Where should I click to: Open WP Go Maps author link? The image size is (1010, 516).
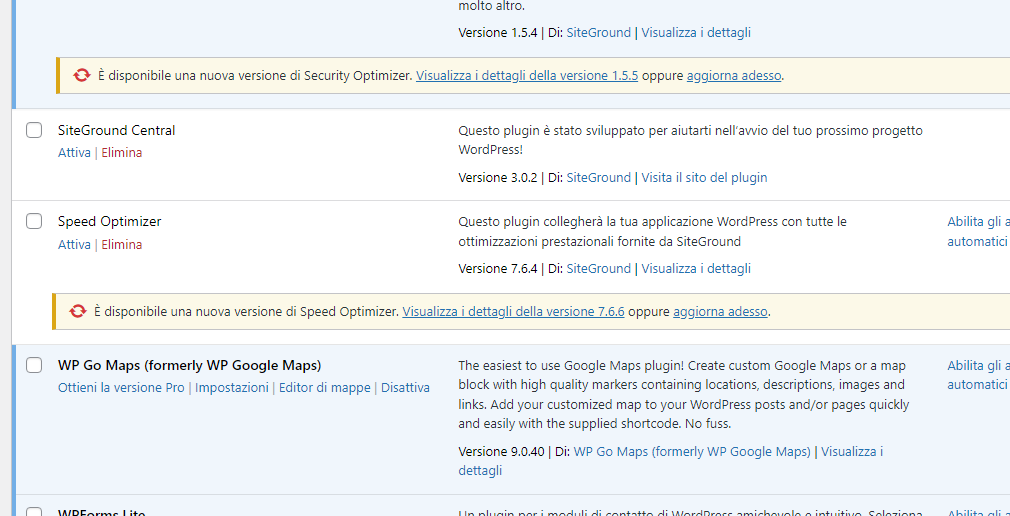[x=692, y=452]
